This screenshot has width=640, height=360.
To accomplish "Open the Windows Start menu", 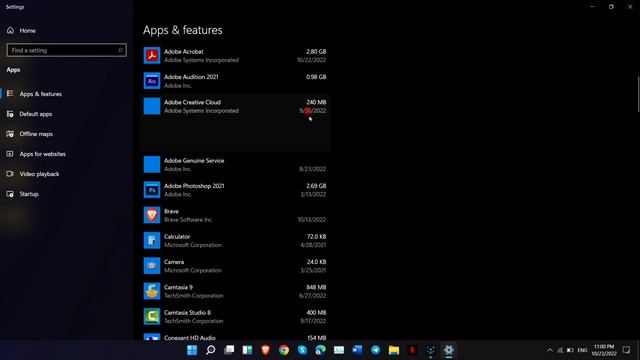I will pyautogui.click(x=192, y=350).
